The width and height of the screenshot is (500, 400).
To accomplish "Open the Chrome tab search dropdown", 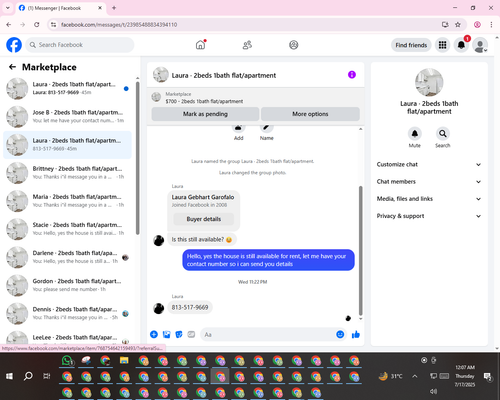I will click(8, 8).
